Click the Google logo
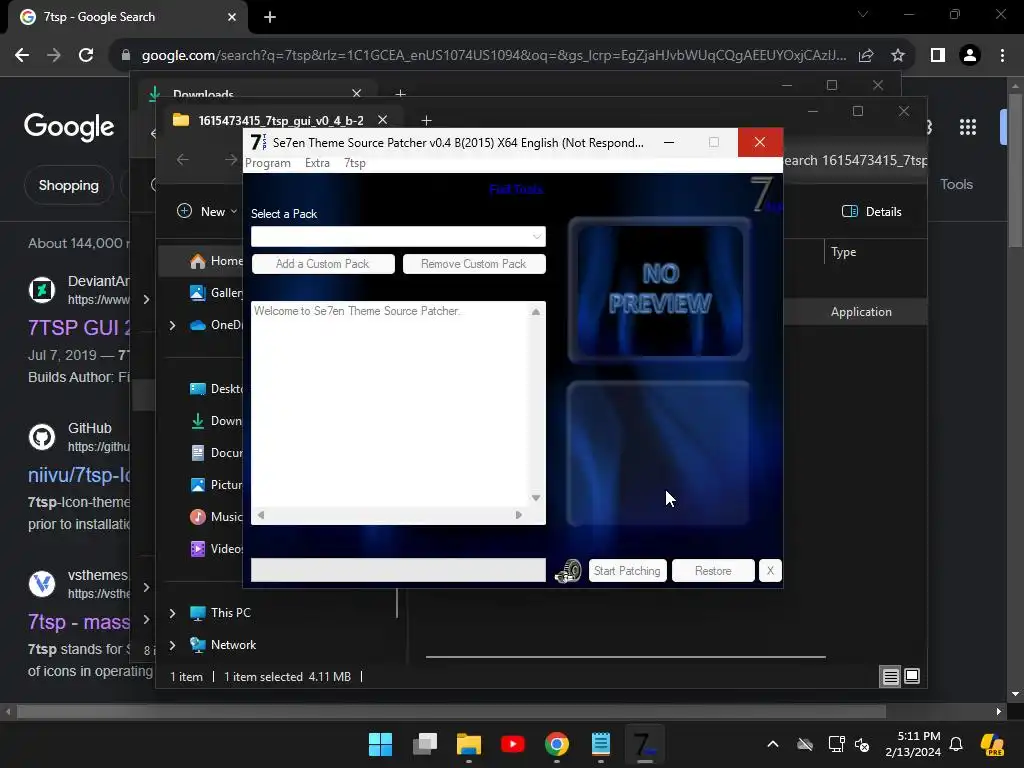Screen dimensions: 1024x768 (69, 127)
